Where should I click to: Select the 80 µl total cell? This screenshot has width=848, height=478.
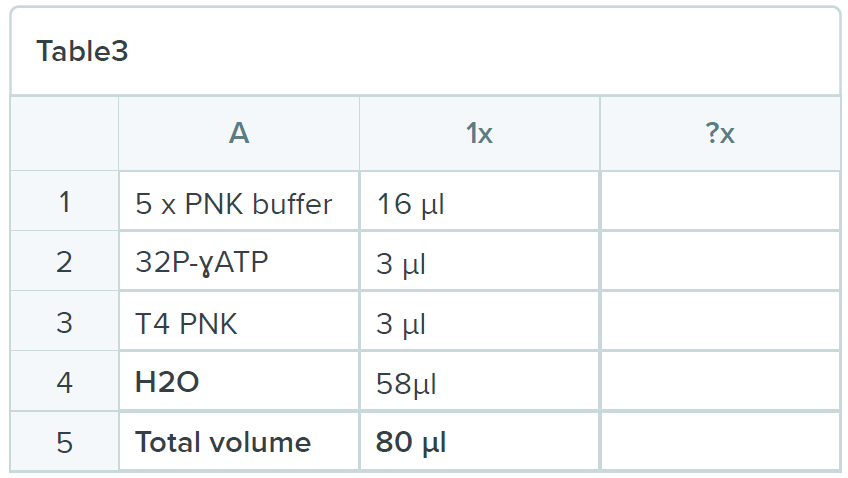click(x=411, y=442)
